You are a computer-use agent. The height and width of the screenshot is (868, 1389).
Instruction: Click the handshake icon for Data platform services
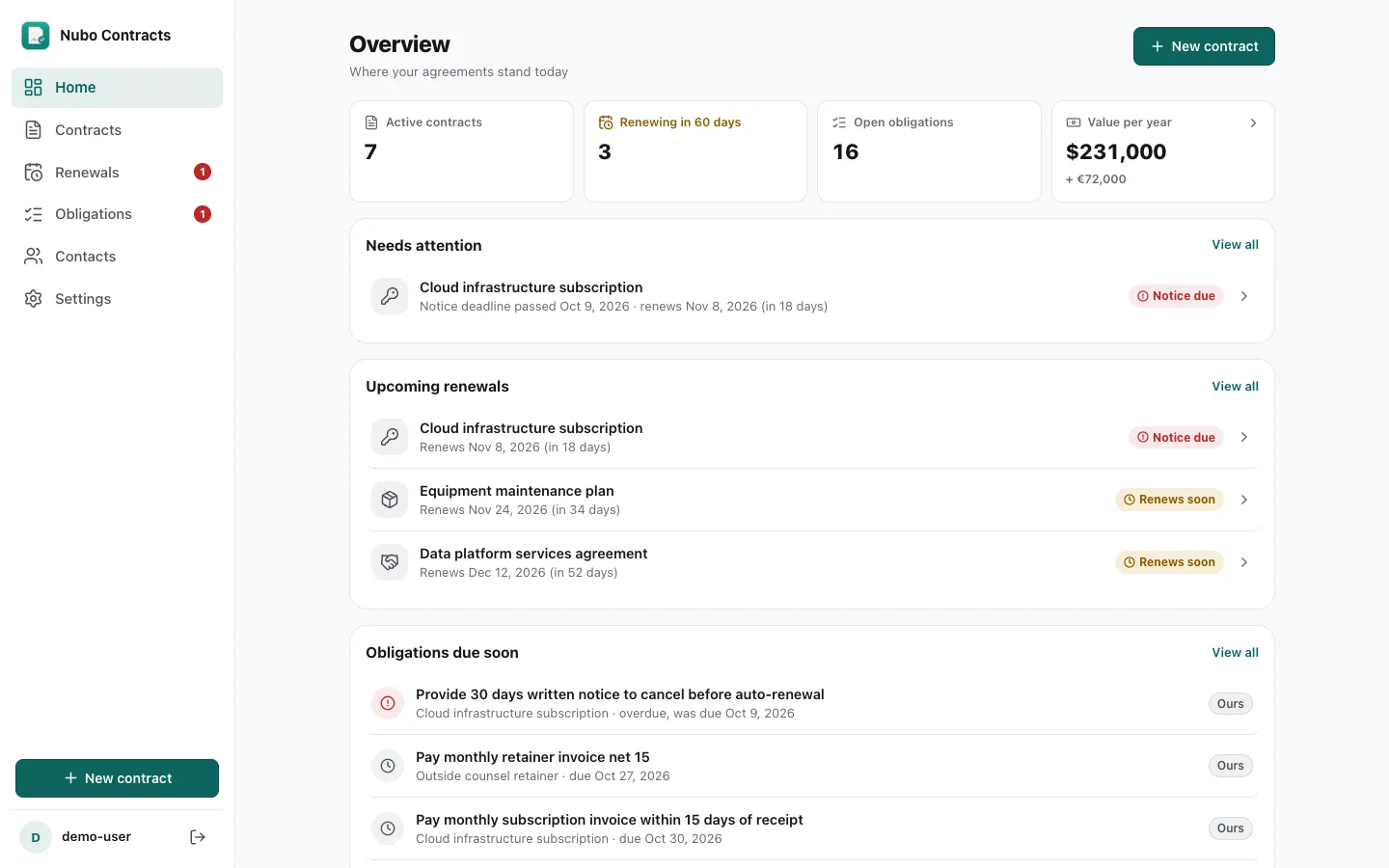tap(390, 562)
